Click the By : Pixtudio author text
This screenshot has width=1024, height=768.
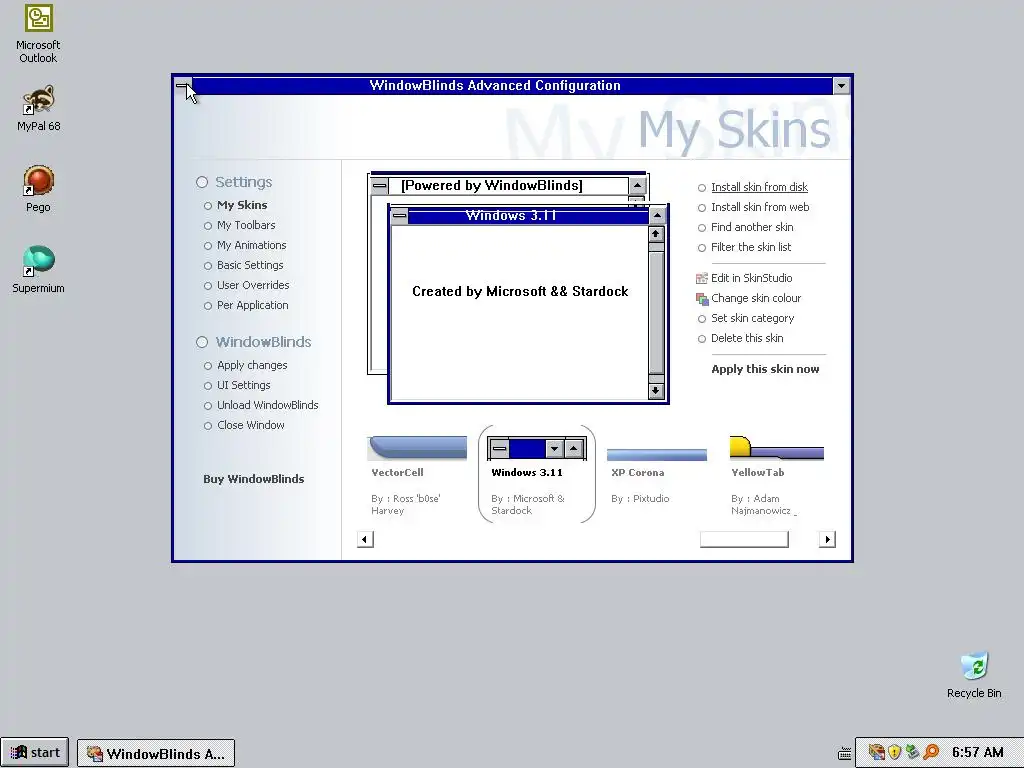pos(640,499)
